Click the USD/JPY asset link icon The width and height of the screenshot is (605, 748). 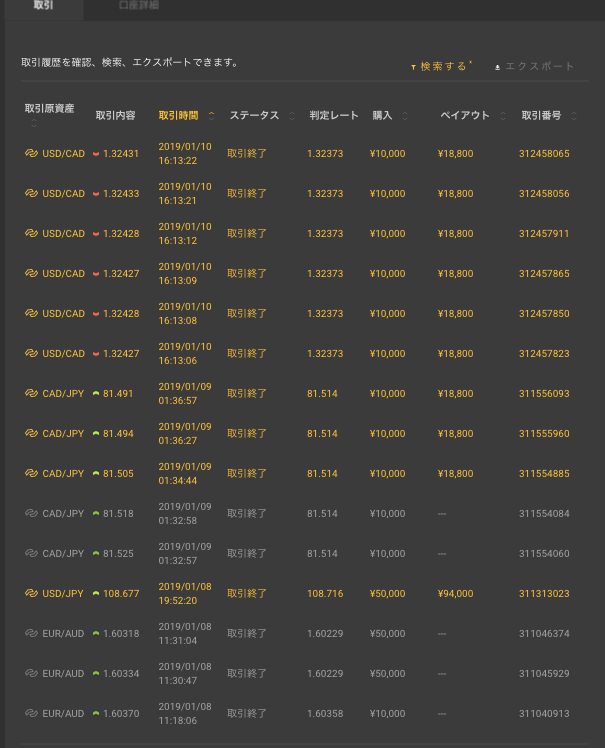30,593
